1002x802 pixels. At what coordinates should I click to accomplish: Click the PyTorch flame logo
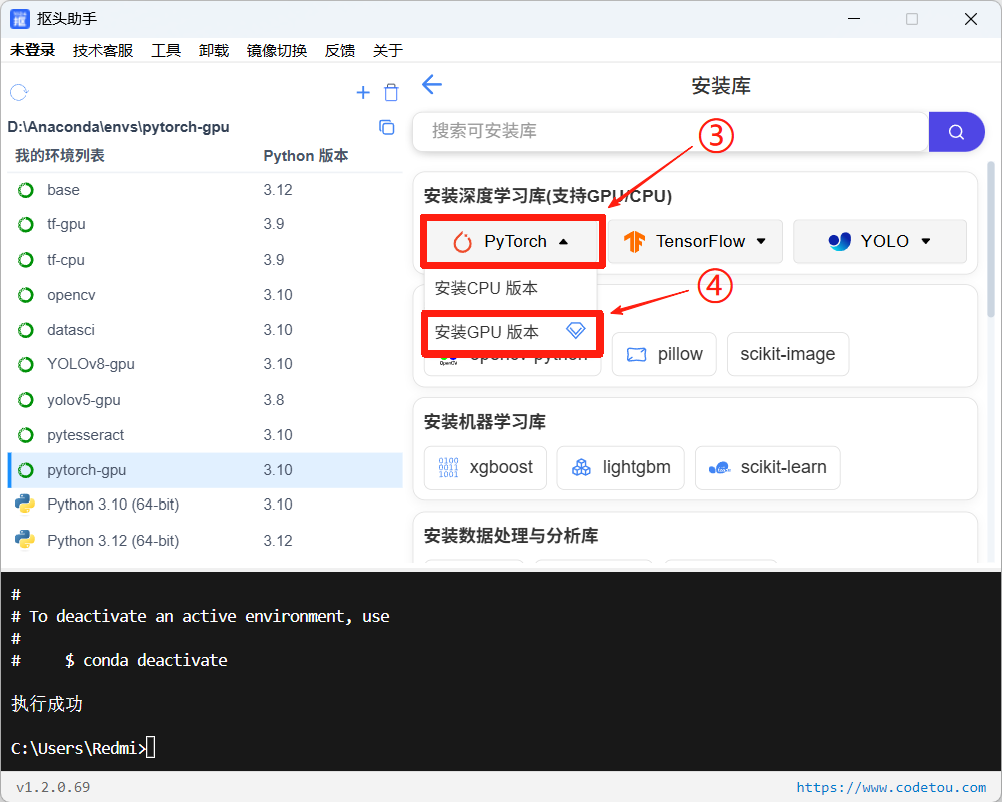[463, 242]
